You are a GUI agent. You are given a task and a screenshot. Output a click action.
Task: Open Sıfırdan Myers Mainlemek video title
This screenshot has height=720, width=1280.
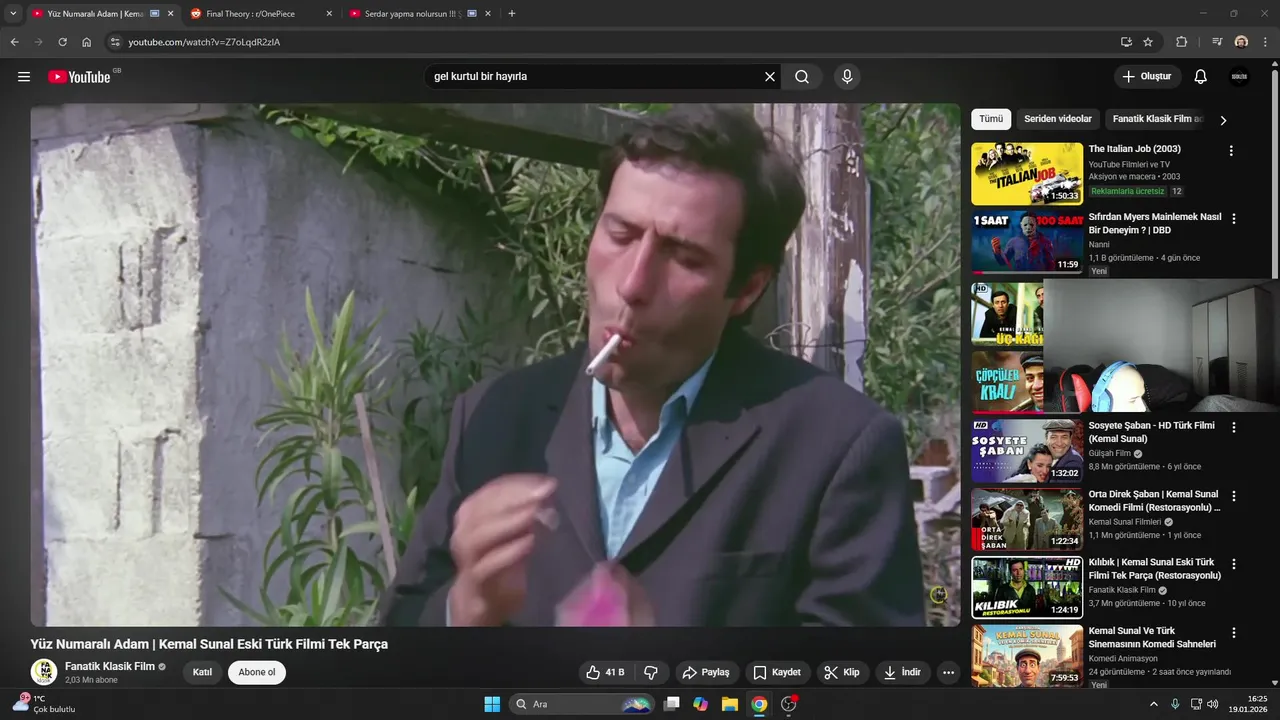(1155, 223)
